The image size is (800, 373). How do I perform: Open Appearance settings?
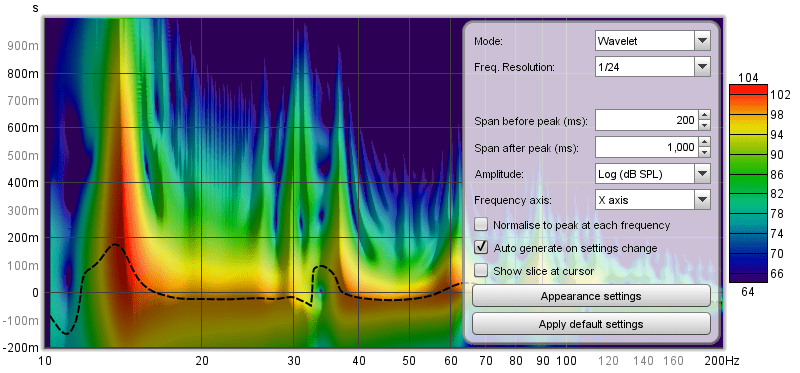click(591, 296)
